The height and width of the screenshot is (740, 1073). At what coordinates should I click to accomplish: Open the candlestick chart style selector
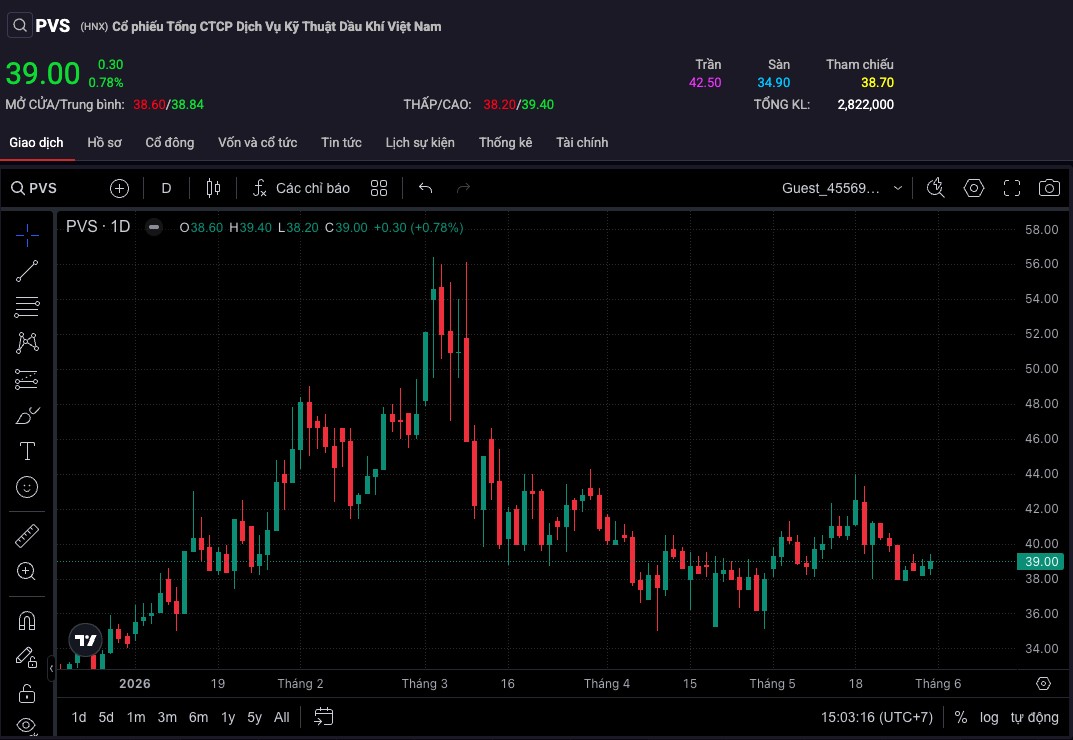point(214,188)
